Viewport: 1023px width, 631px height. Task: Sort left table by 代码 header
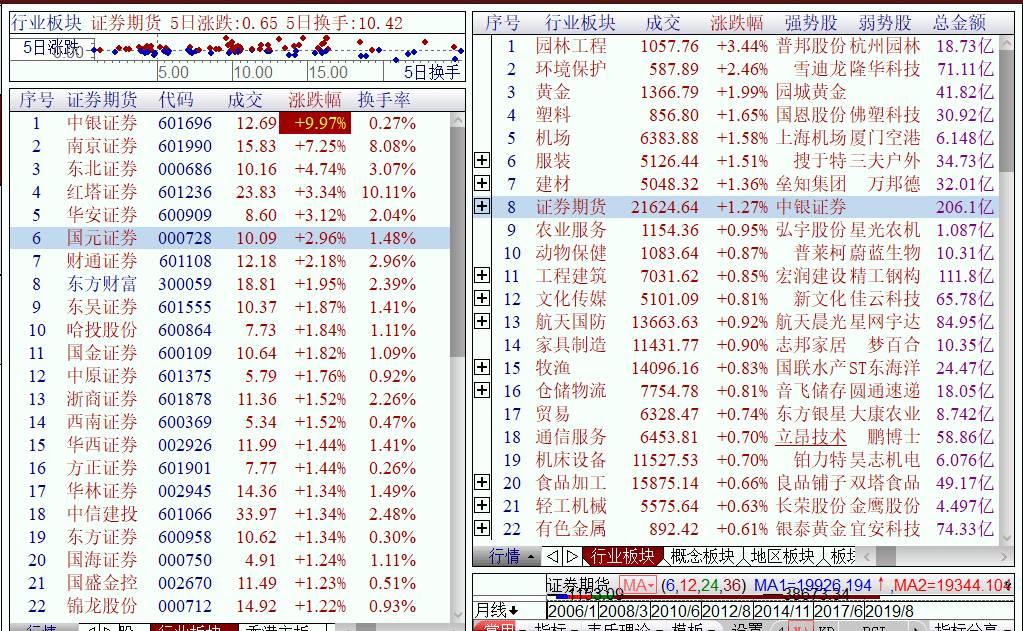coord(176,100)
